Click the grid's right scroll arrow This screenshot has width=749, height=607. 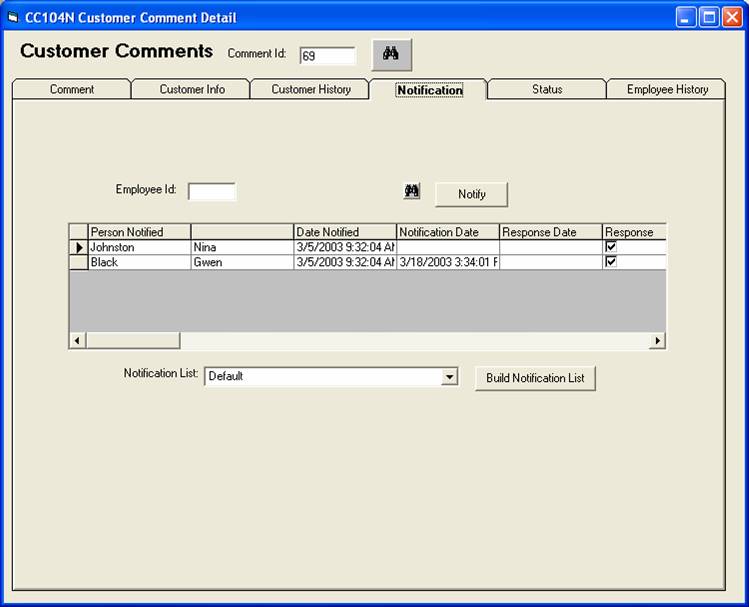[x=657, y=341]
